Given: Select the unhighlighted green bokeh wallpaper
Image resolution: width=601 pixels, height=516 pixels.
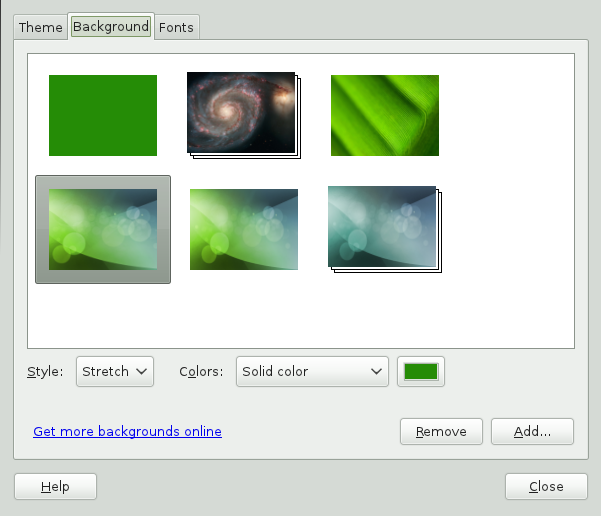Looking at the screenshot, I should click(244, 229).
